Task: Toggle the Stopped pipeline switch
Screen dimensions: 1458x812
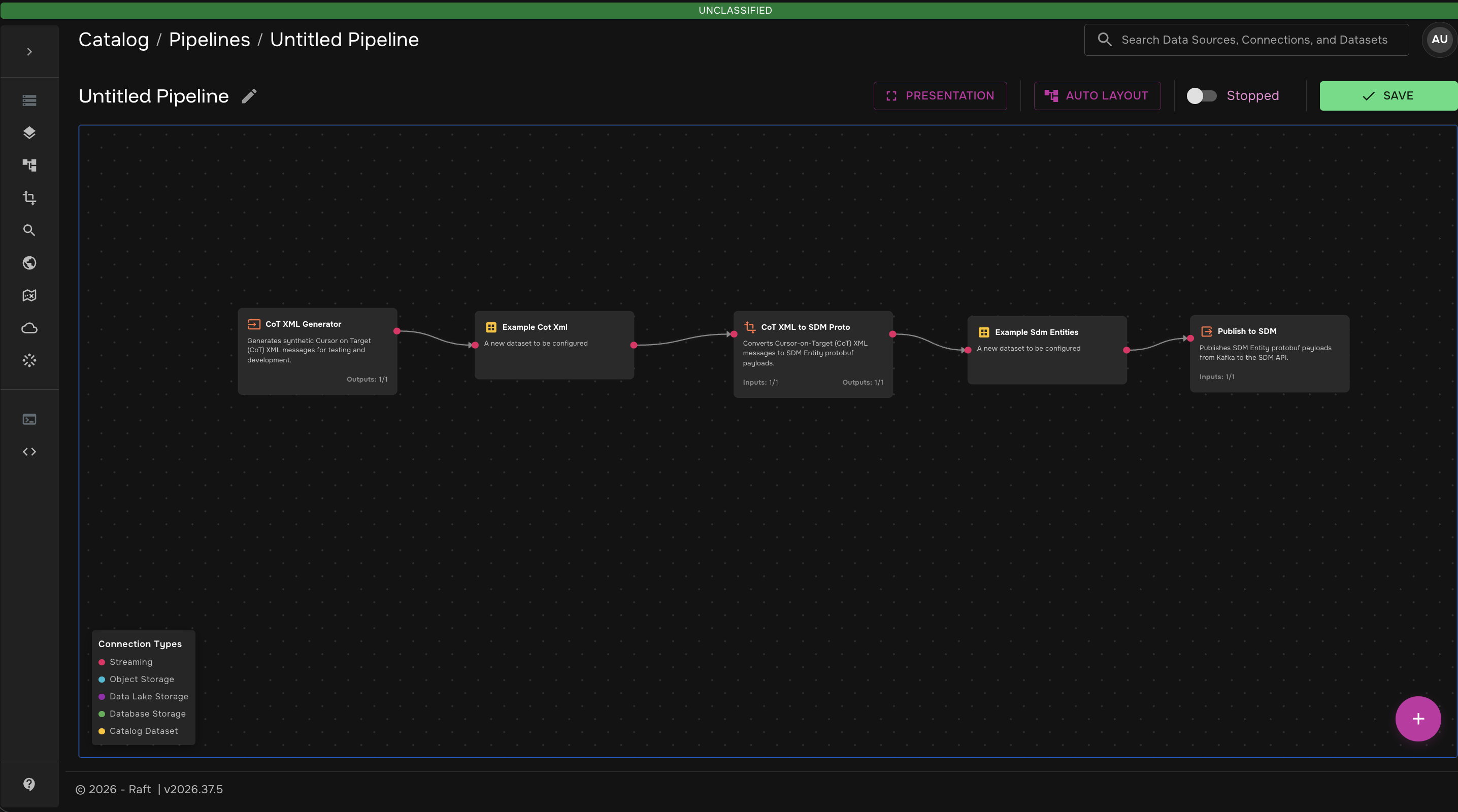Action: coord(1201,95)
